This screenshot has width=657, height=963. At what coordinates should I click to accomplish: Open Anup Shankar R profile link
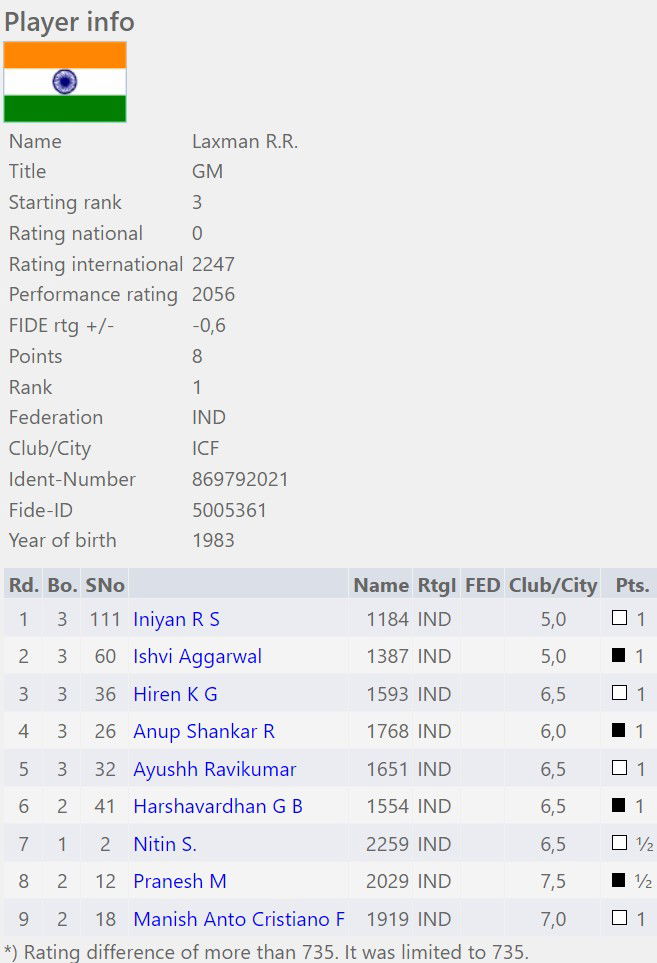coord(204,731)
